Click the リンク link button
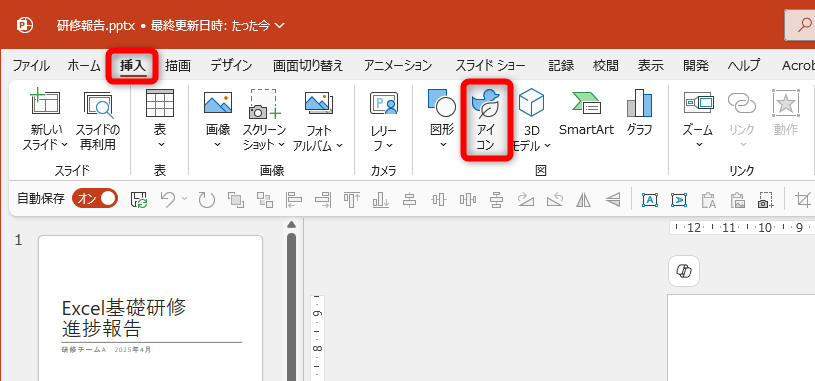815x381 pixels. pos(742,120)
